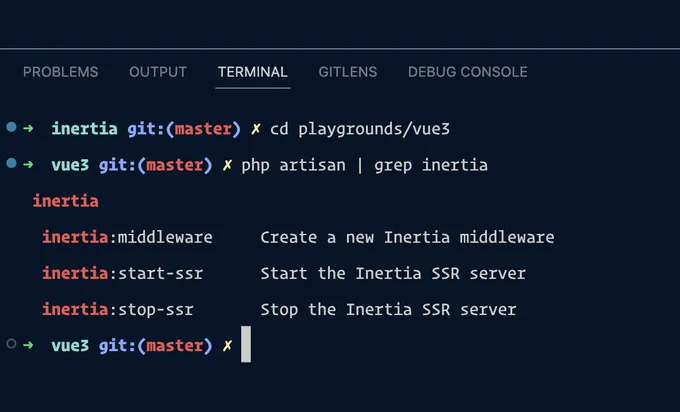The image size is (680, 412).
Task: Open the OUTPUT panel tab
Action: [x=158, y=72]
